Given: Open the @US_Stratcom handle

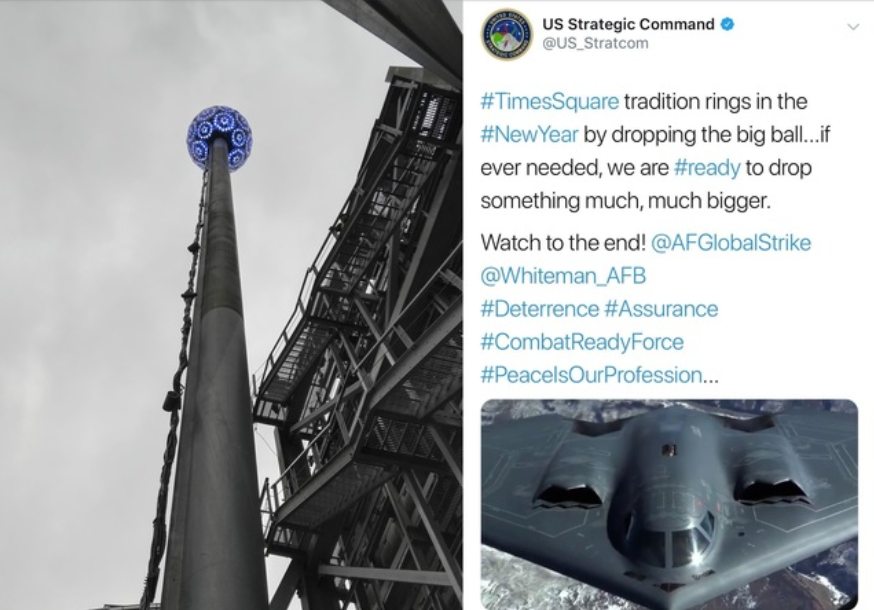Looking at the screenshot, I should point(595,43).
